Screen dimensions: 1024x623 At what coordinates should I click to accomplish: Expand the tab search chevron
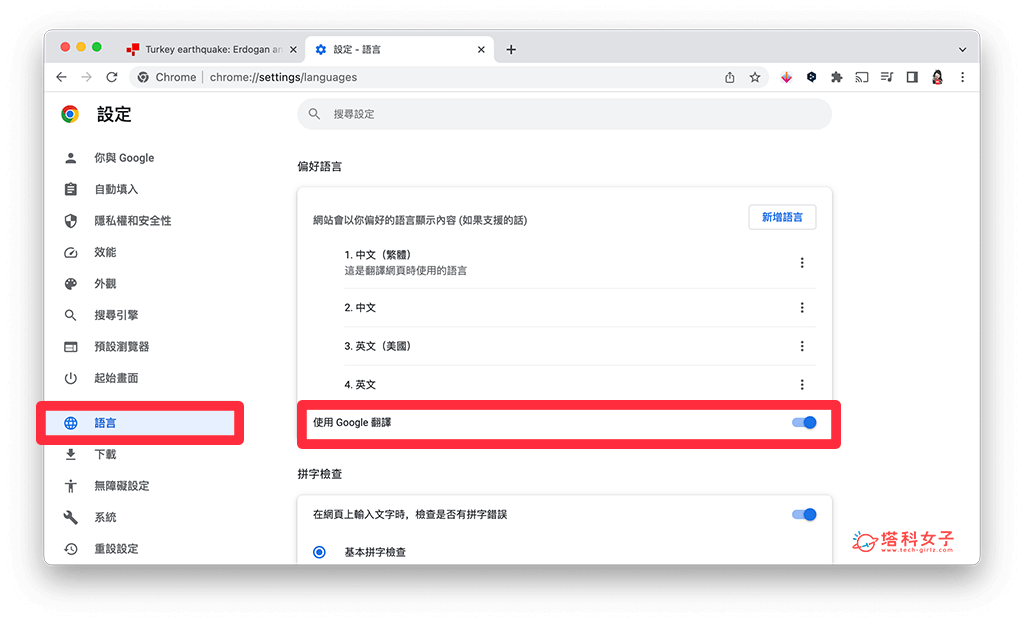point(962,49)
